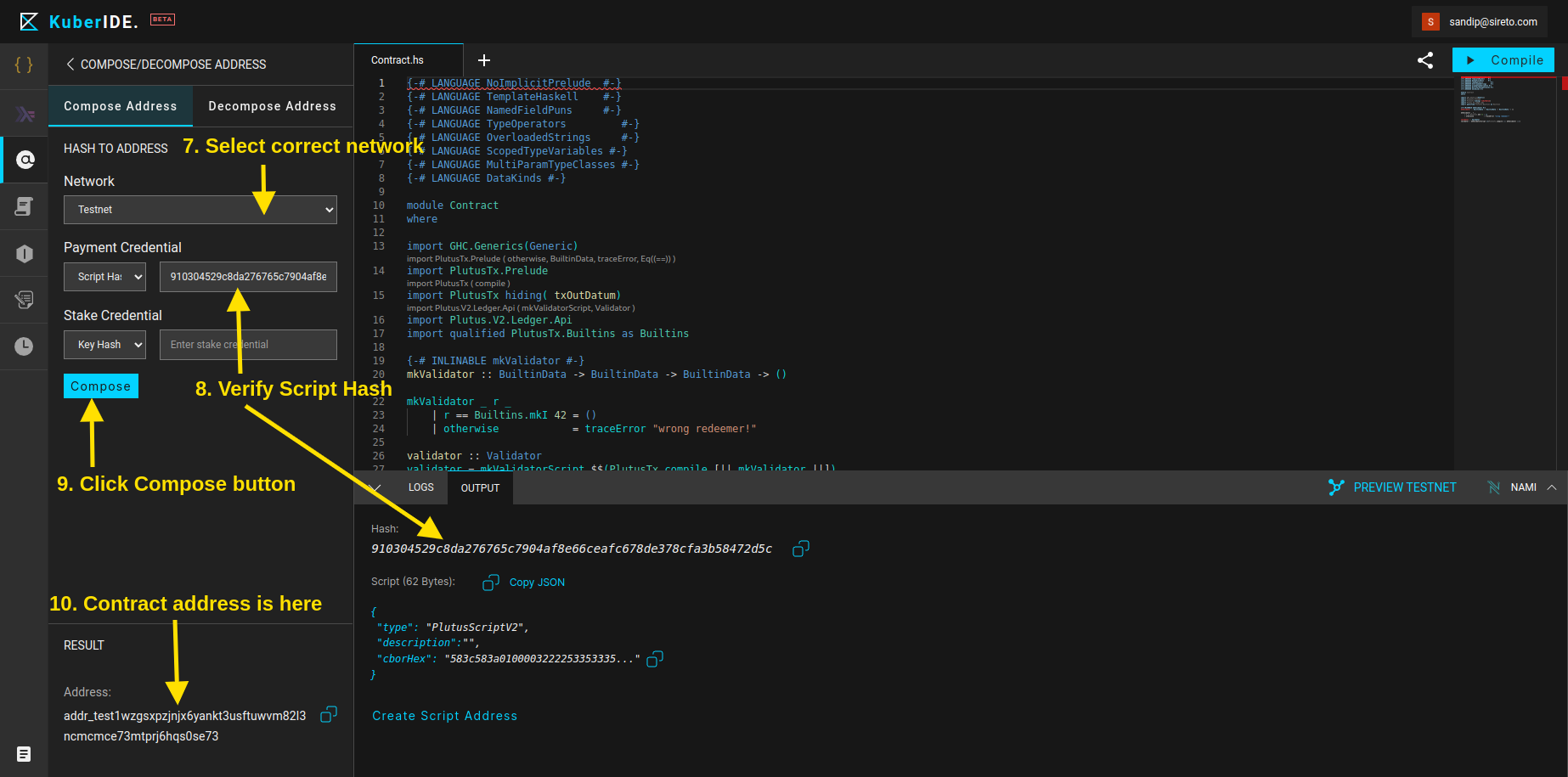Screen dimensions: 1568x777
Task: Click 'HASH TO ADDRESS' section heading
Action: coord(116,149)
